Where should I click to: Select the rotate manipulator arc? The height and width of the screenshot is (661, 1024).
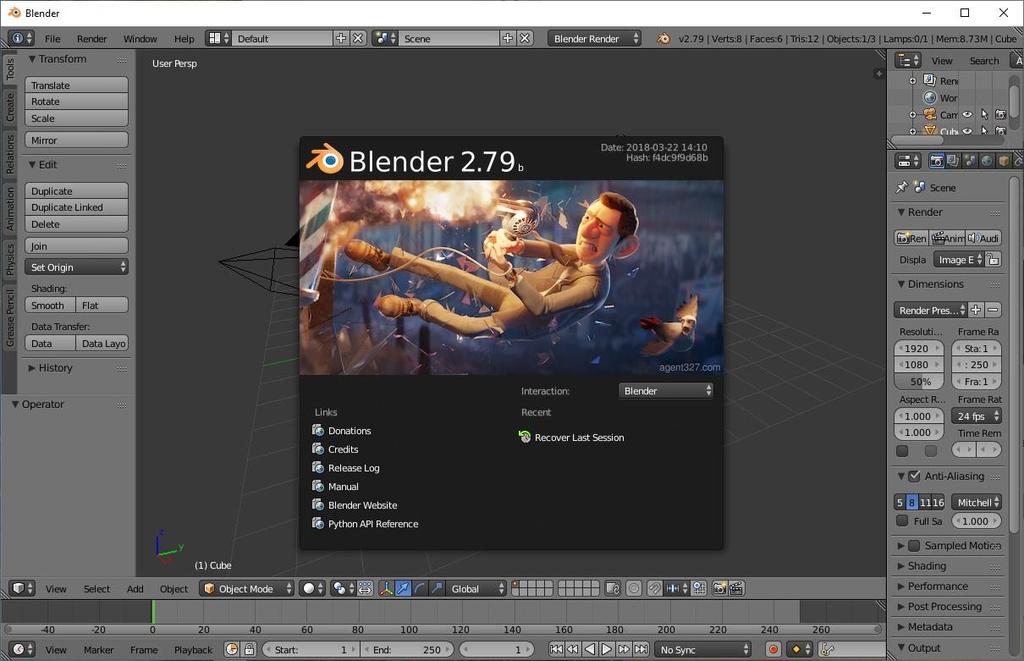420,588
